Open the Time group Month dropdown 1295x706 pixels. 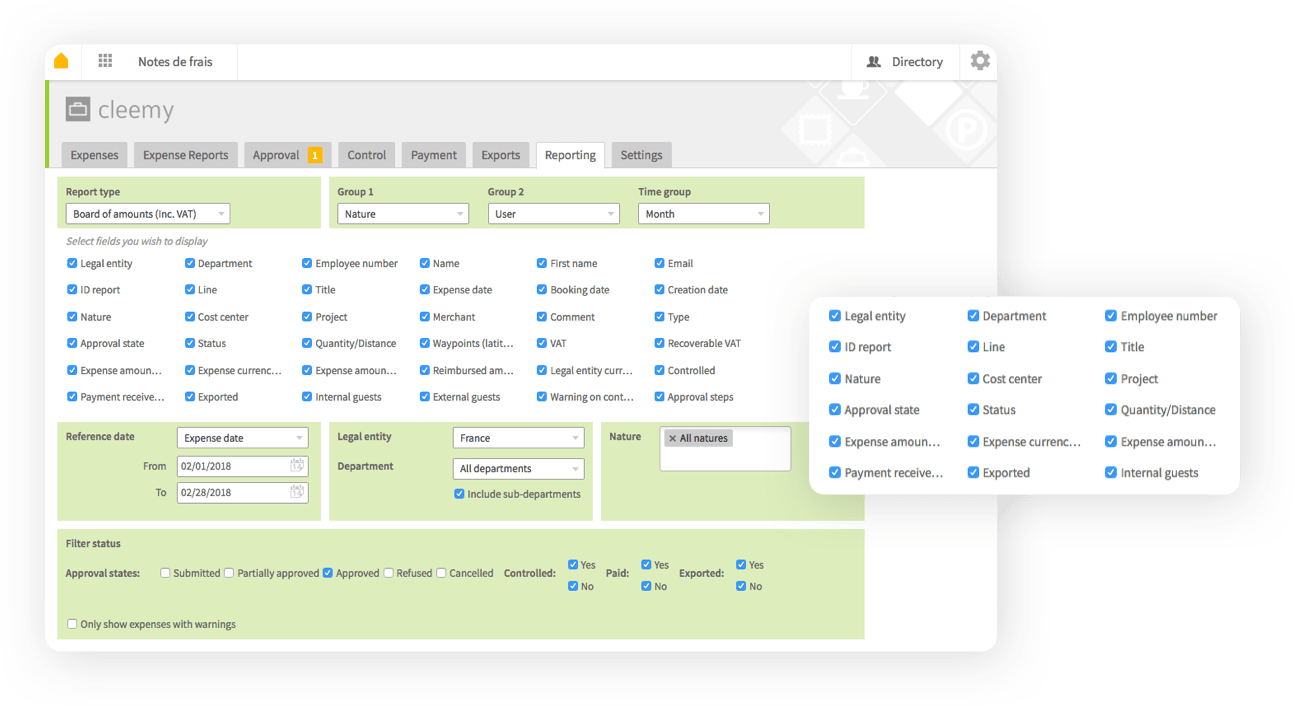[x=704, y=214]
